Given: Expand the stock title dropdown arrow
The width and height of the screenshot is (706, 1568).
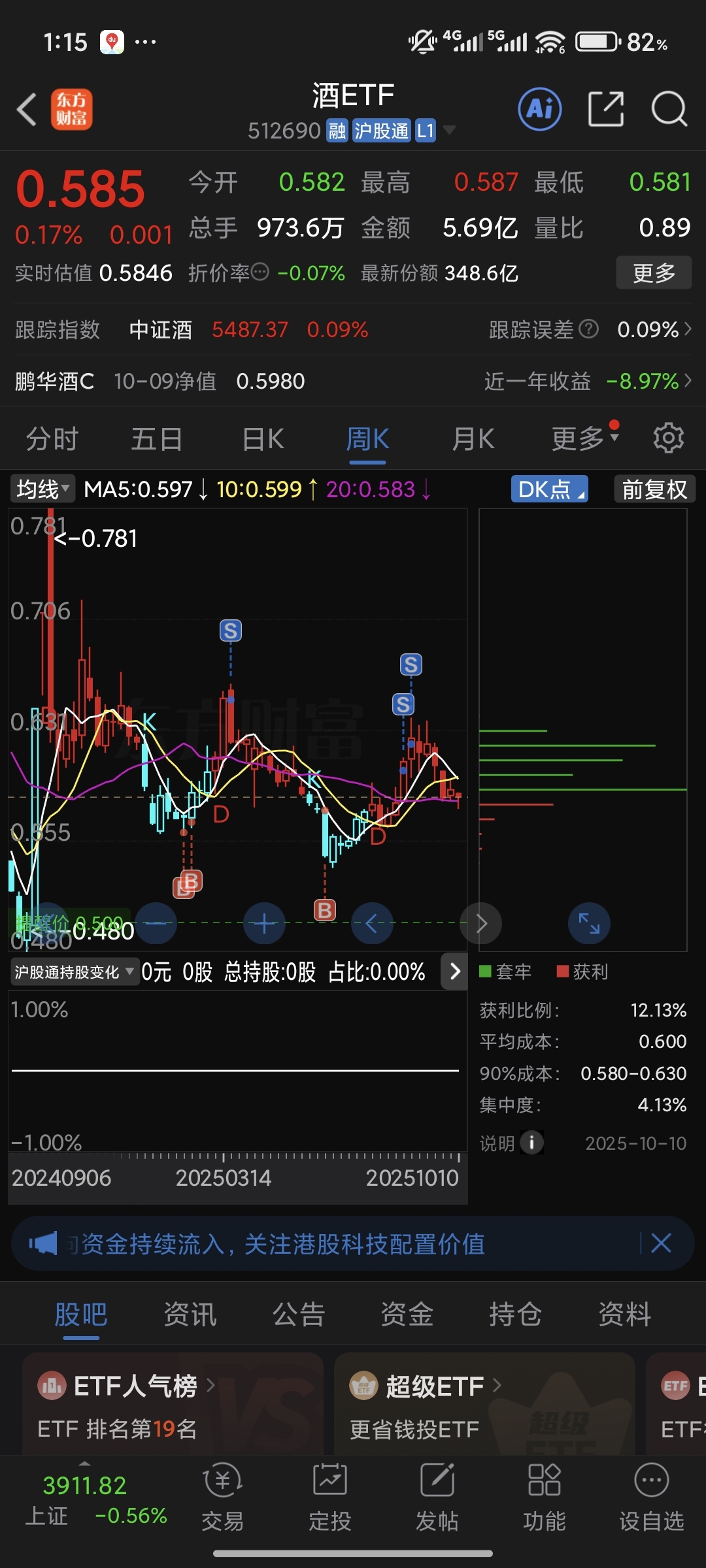Looking at the screenshot, I should coord(449,130).
